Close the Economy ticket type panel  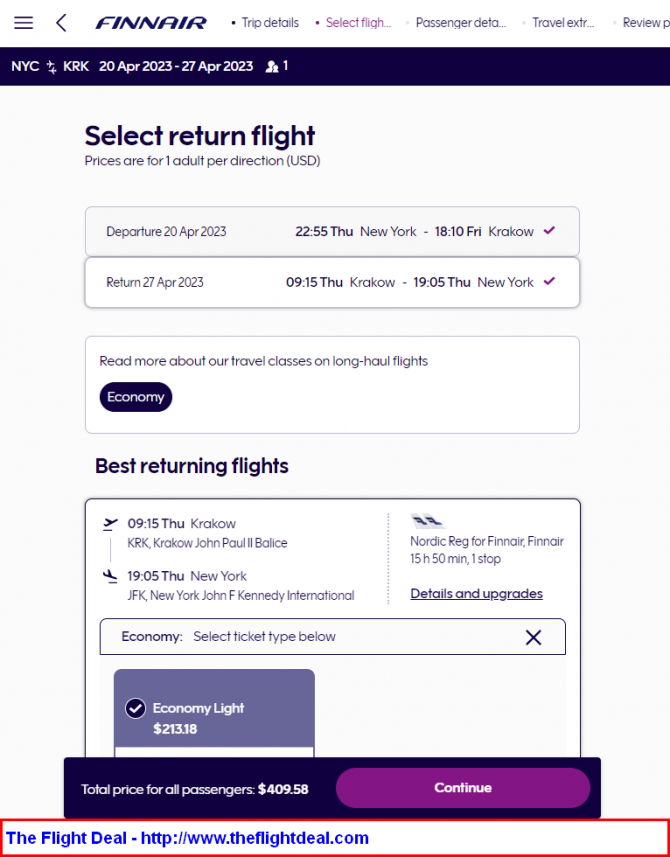[533, 637]
